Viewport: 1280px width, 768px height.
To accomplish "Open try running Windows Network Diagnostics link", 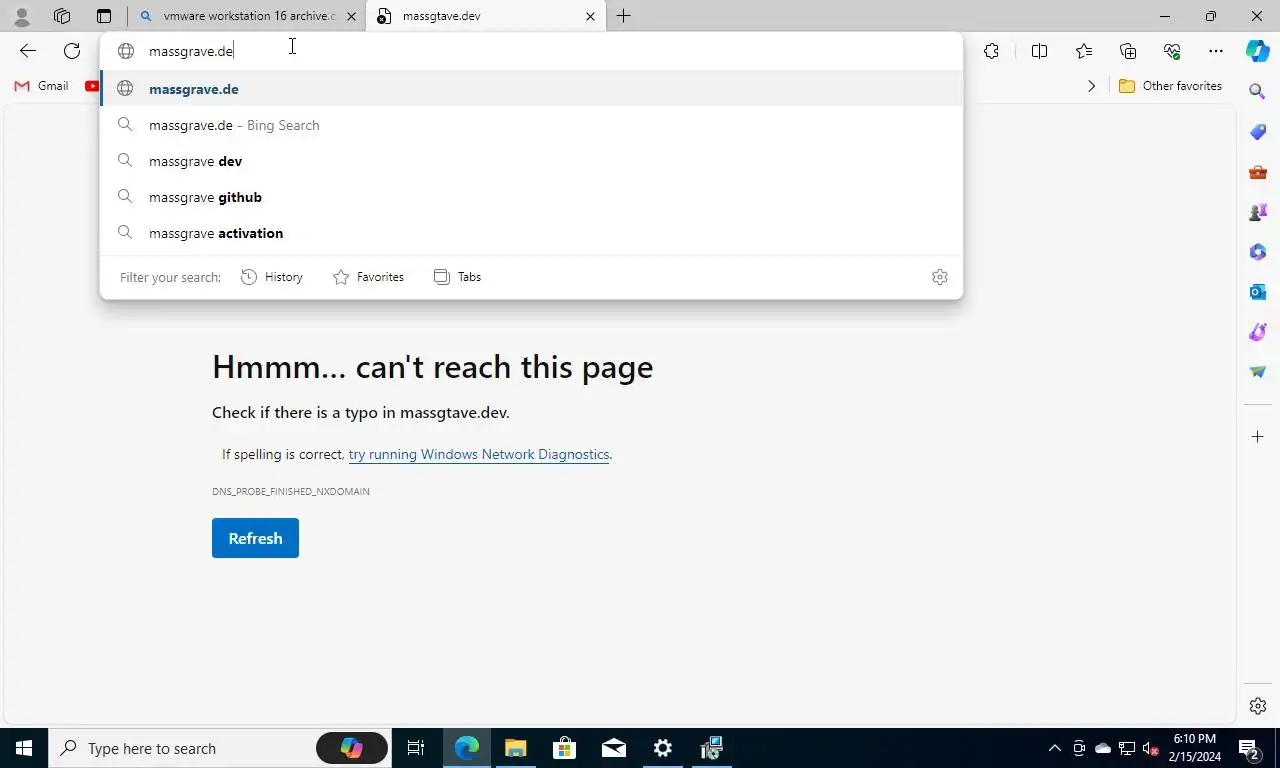I will [479, 454].
